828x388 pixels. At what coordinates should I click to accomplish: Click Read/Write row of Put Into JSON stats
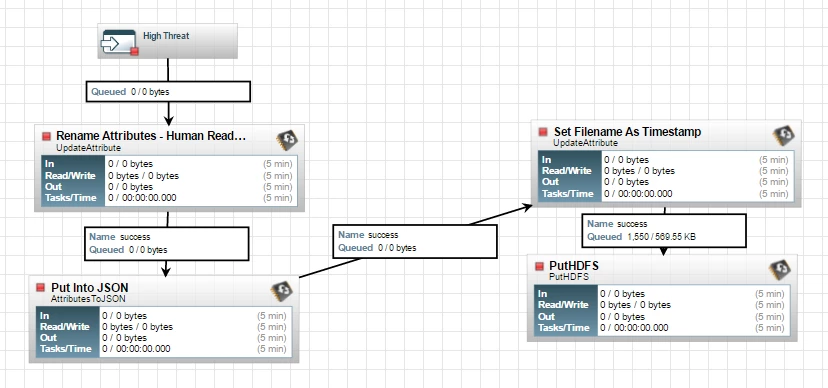point(164,327)
